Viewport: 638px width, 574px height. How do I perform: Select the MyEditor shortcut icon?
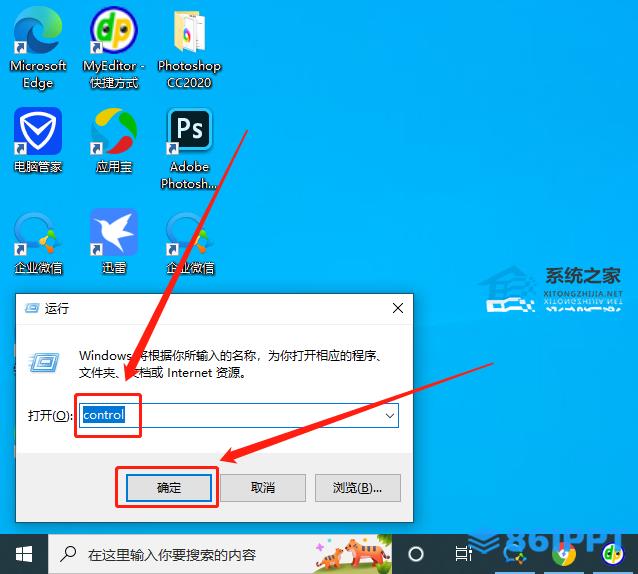113,34
